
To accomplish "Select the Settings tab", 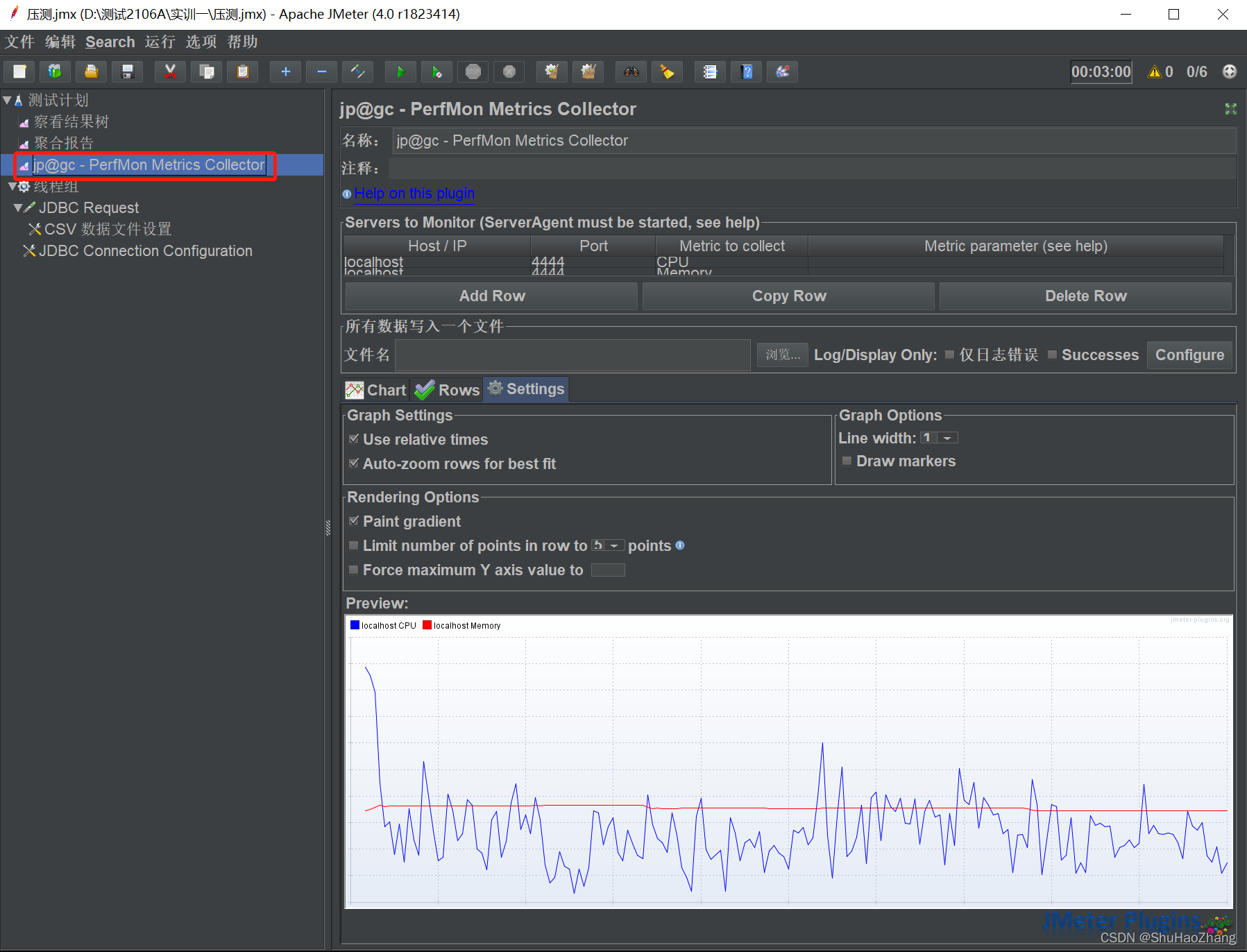I will tap(526, 389).
